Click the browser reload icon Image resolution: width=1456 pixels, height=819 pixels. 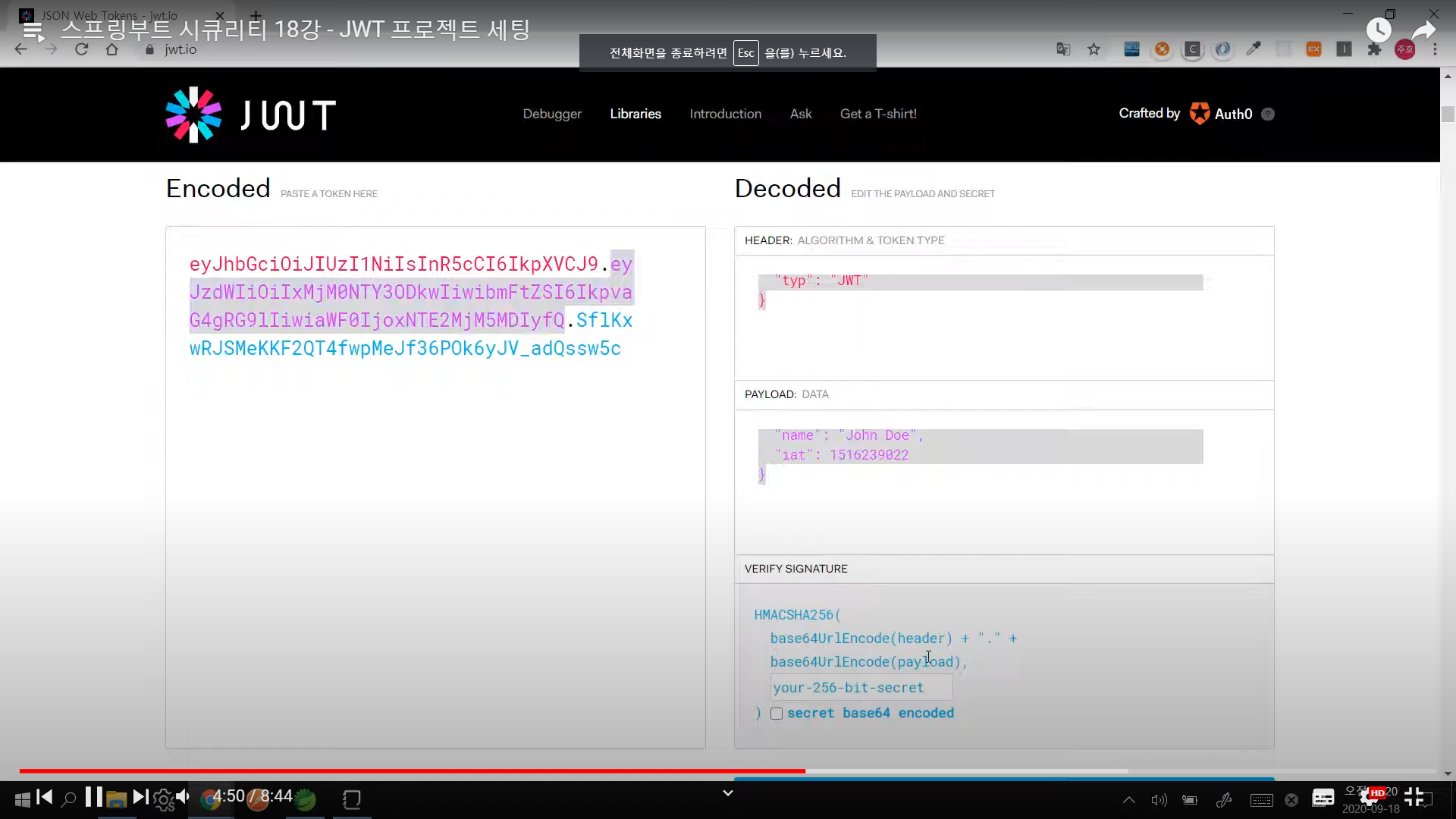(x=82, y=49)
